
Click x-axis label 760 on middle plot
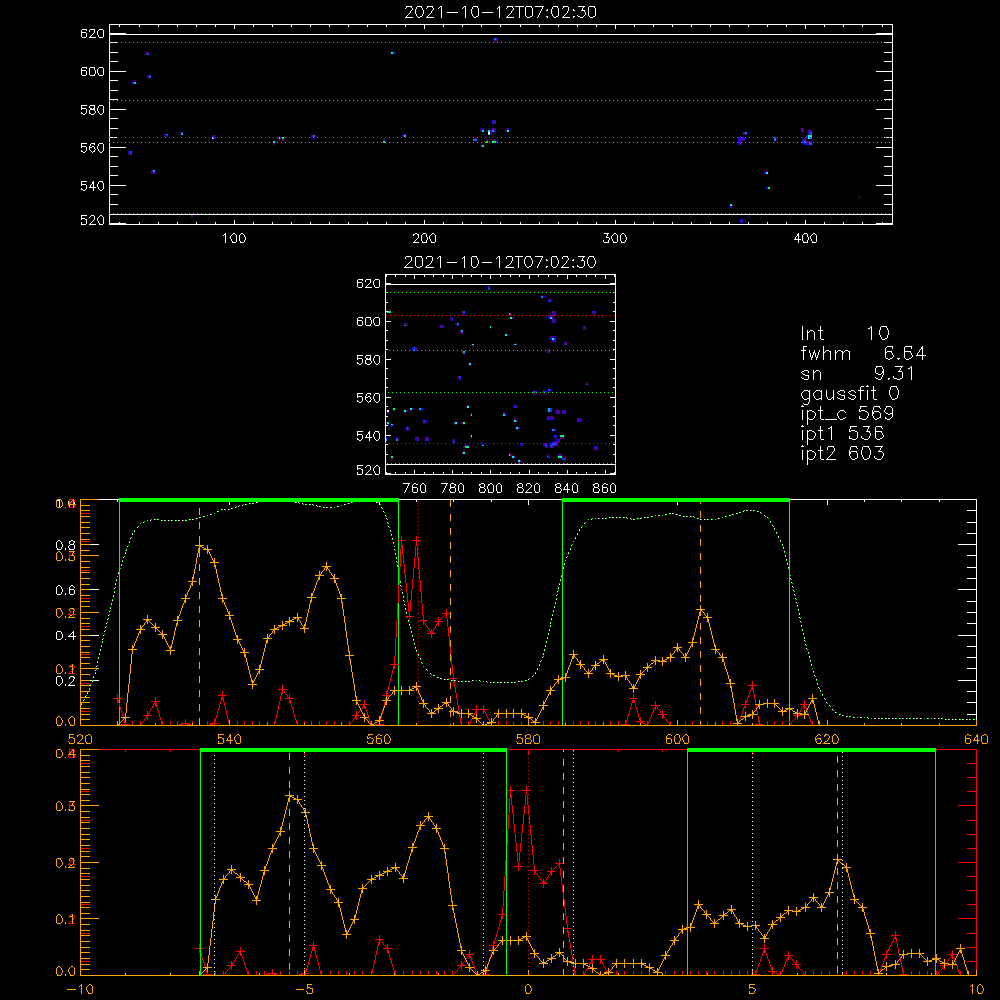pos(415,489)
